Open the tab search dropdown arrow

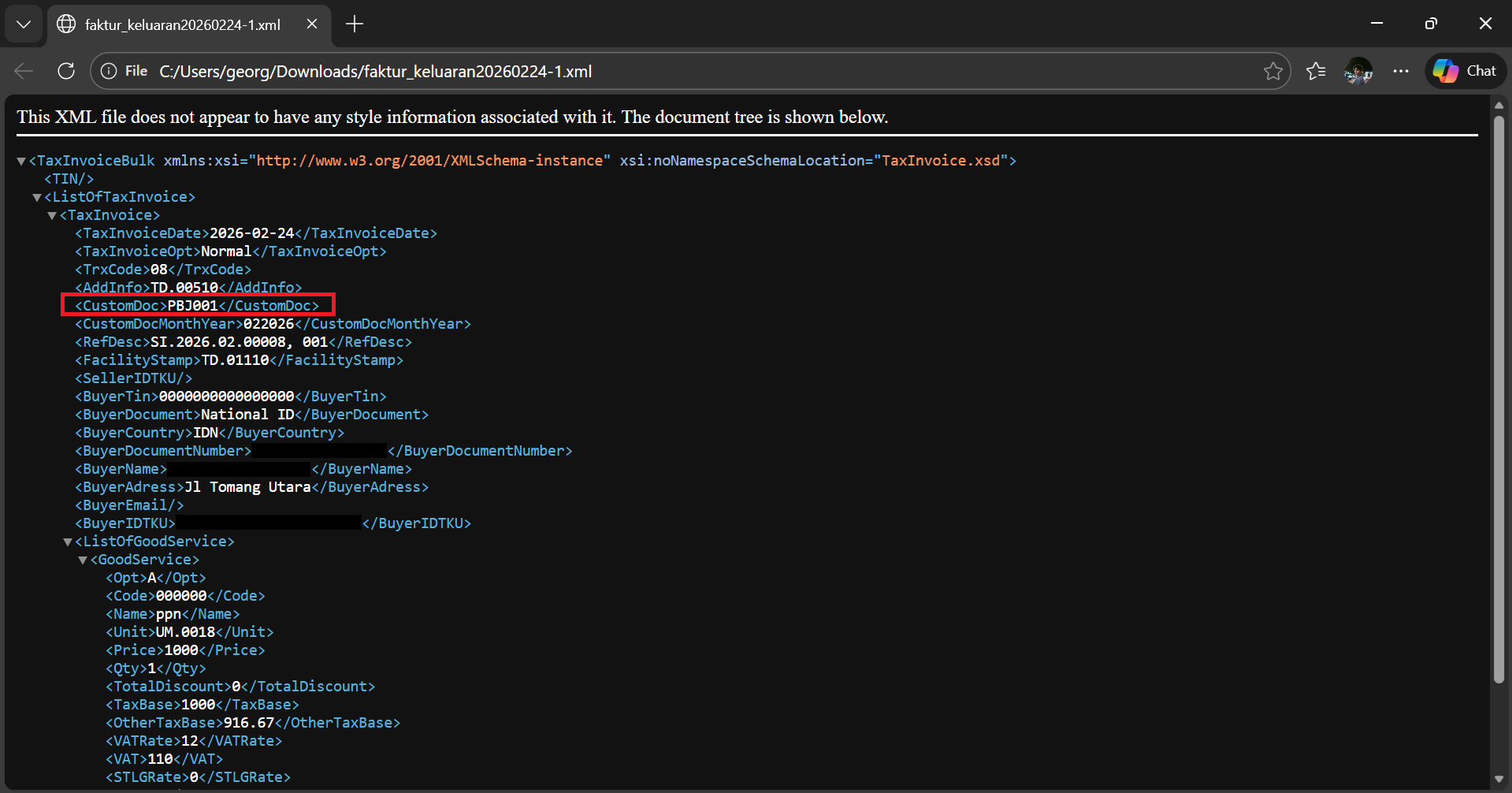(24, 24)
